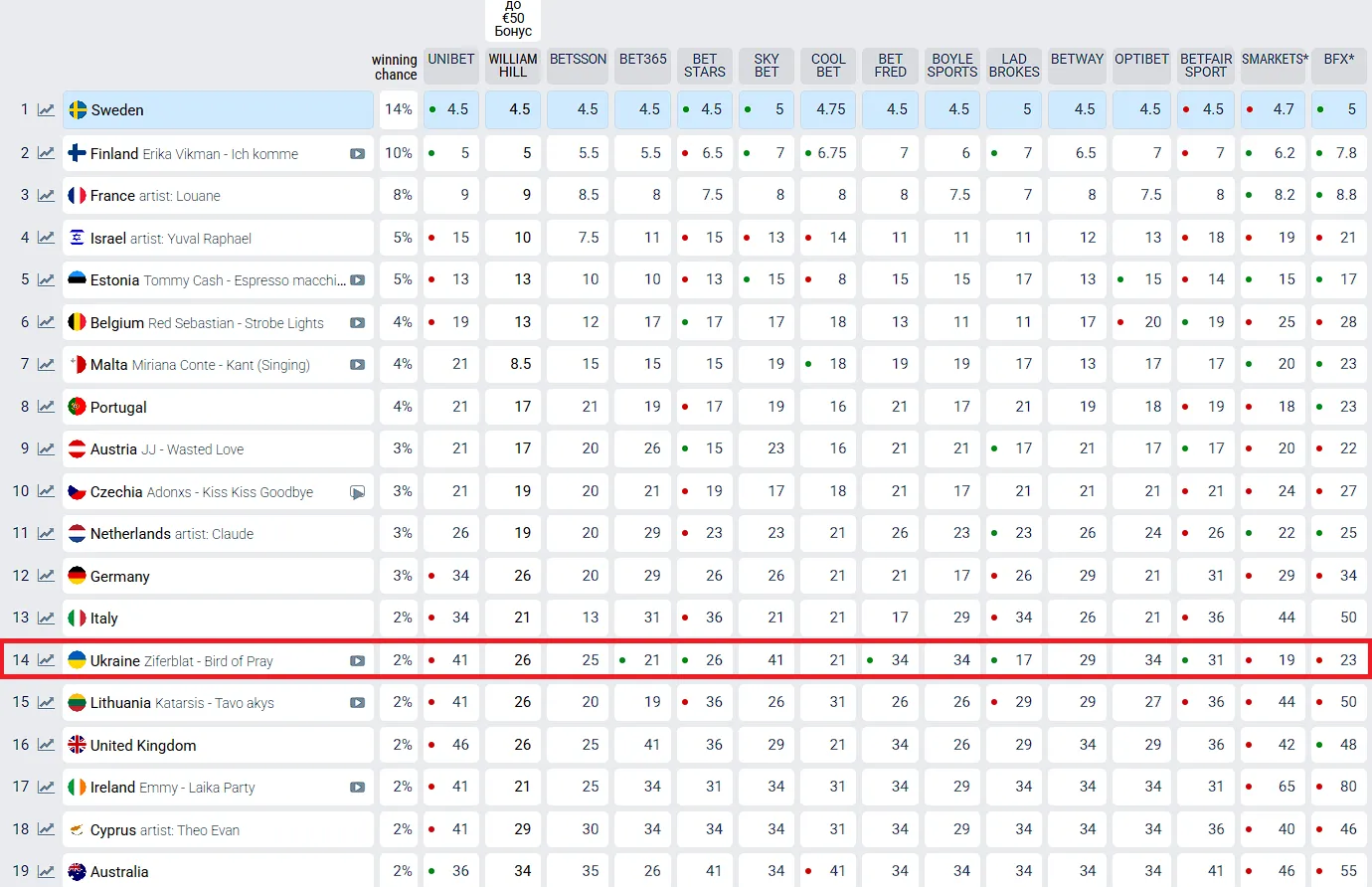The width and height of the screenshot is (1372, 887).
Task: Open the France artist Louane entry
Action: [x=218, y=195]
